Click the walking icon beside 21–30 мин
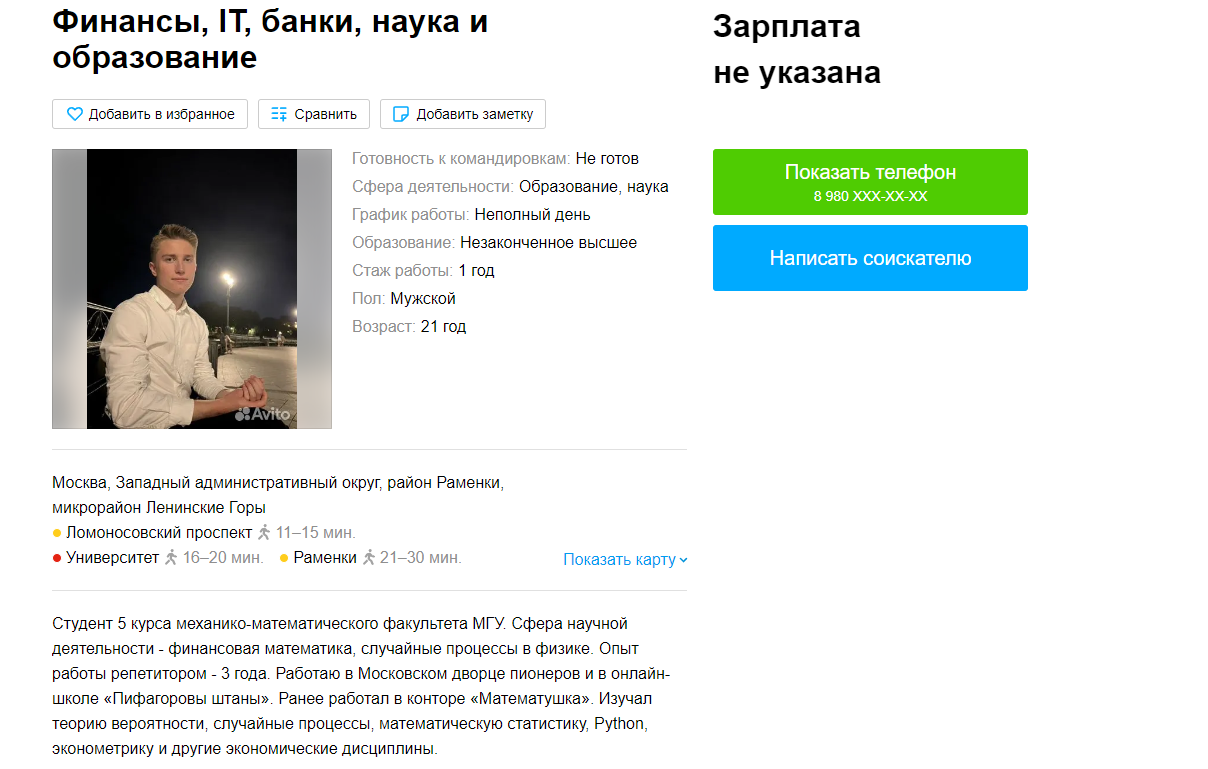This screenshot has width=1208, height=769. tap(369, 557)
